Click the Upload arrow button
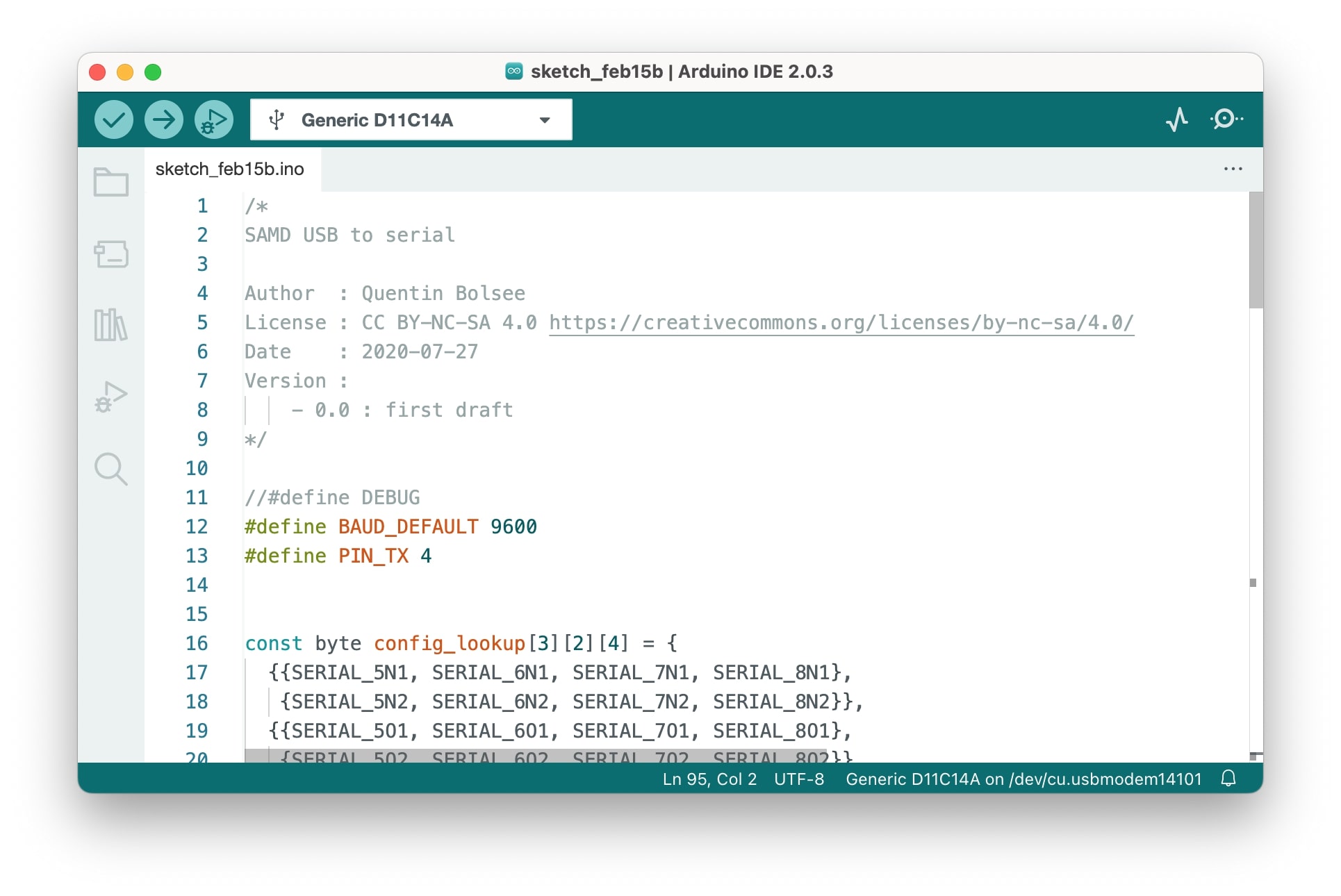This screenshot has width=1341, height=896. pos(164,119)
